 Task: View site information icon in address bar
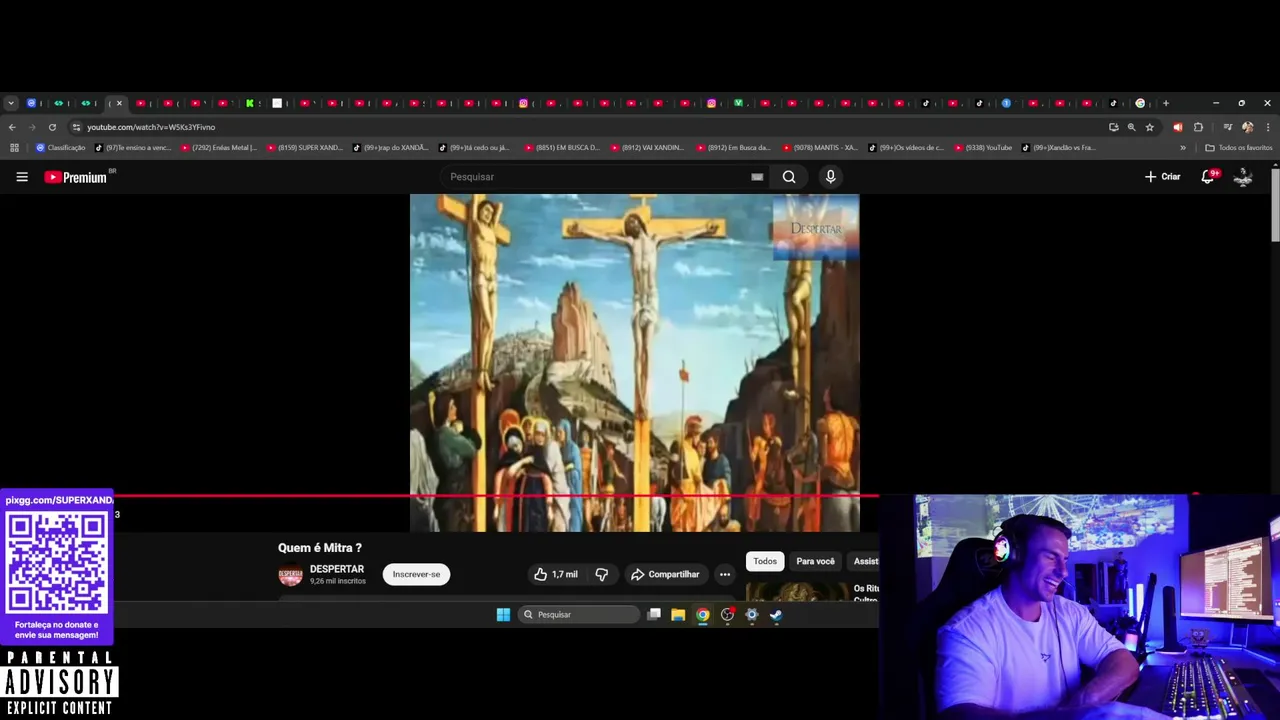pos(76,127)
